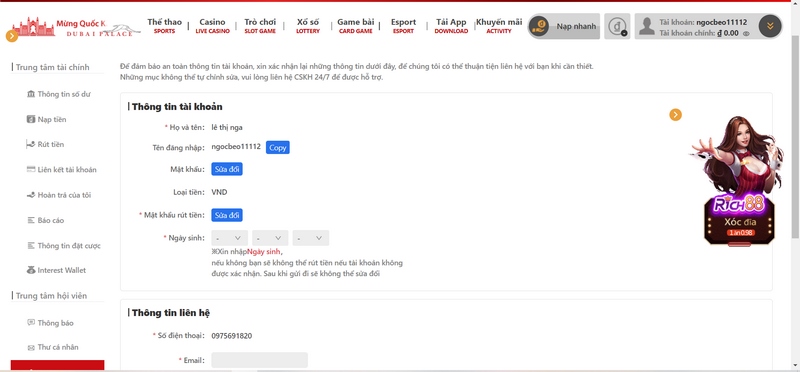This screenshot has width=800, height=372.
Task: Click Sửa đổi for Mật khẩu rút tiền
Action: coord(227,215)
